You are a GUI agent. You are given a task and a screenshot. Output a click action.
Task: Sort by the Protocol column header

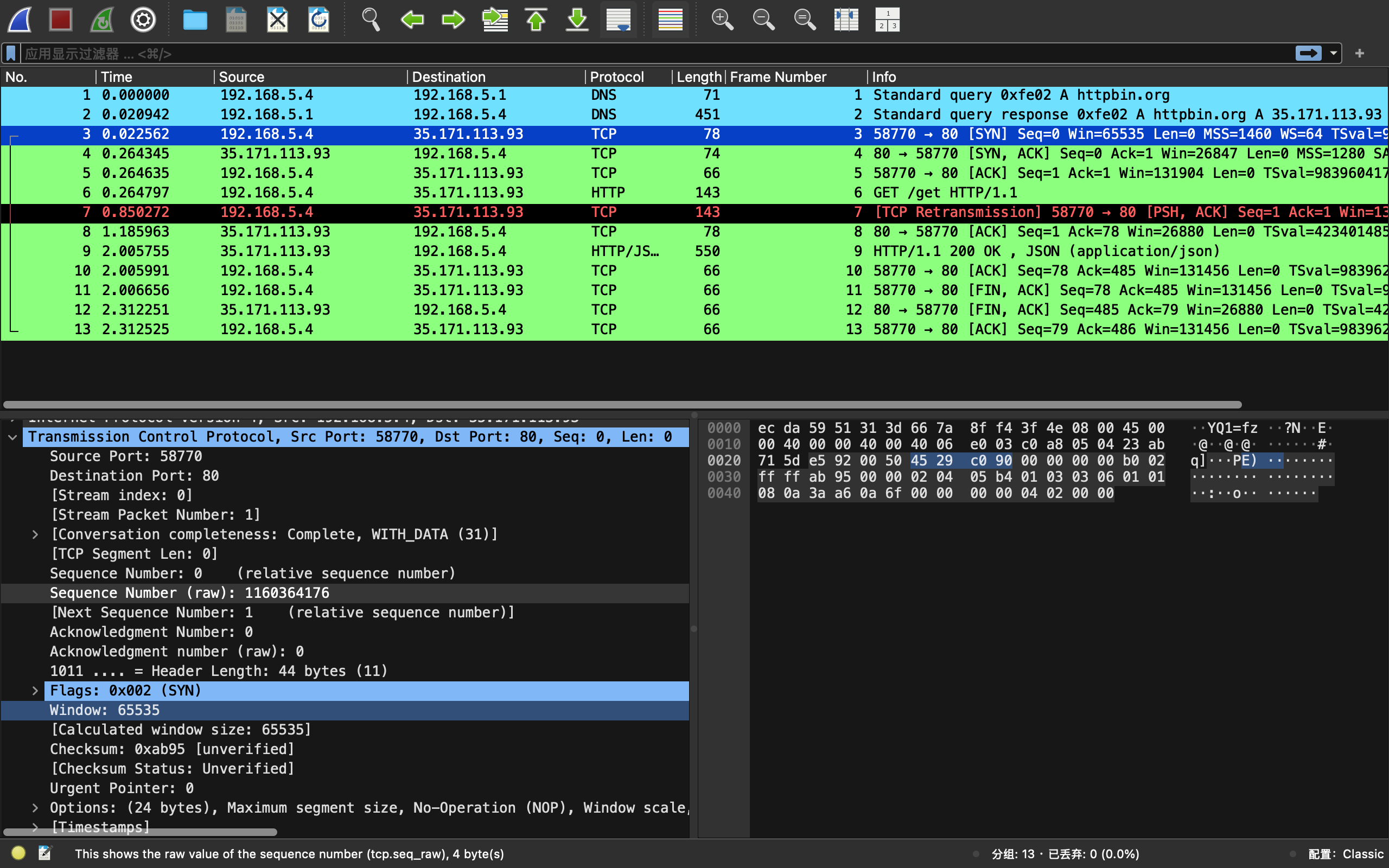[629, 77]
